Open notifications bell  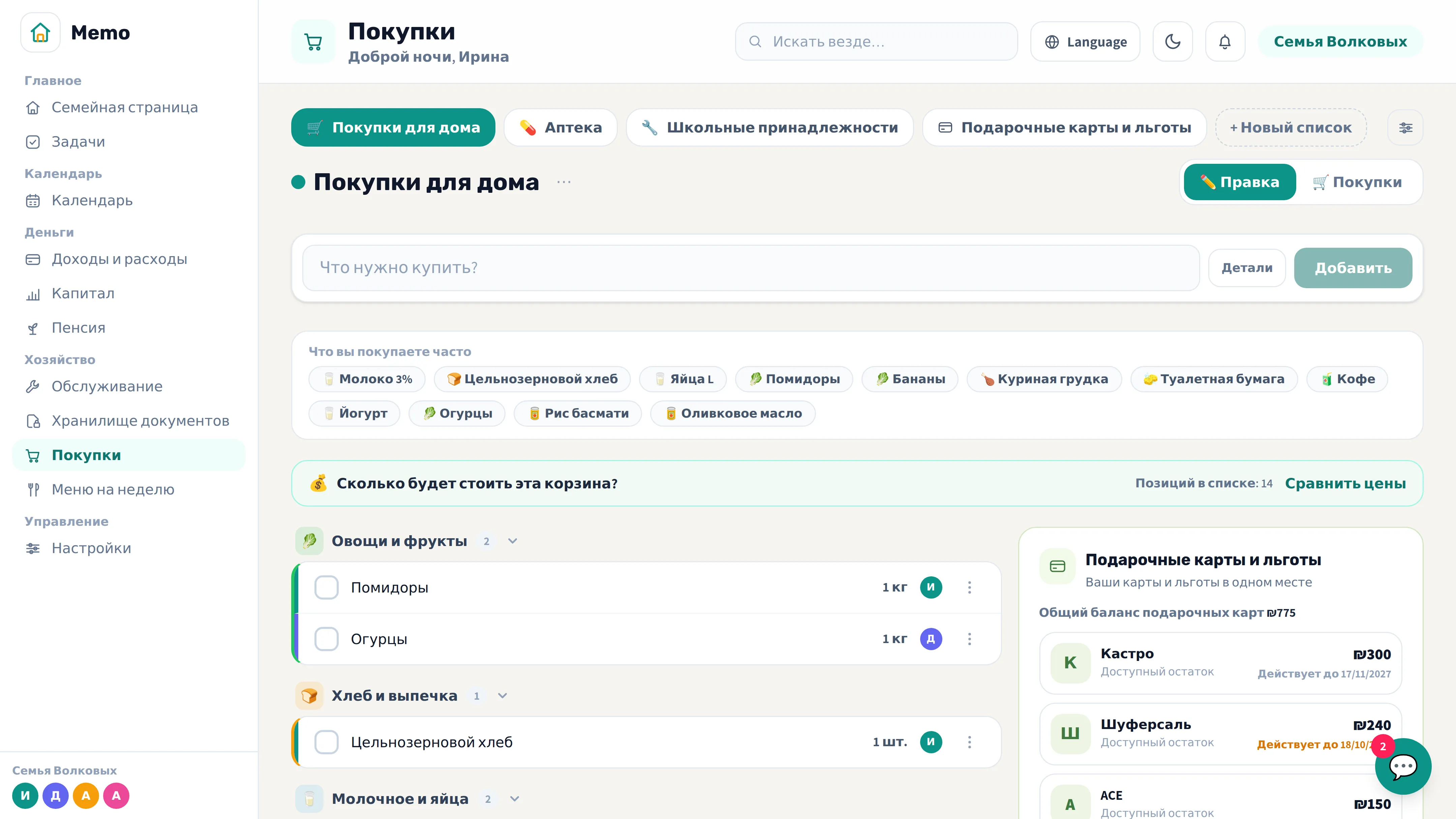tap(1225, 41)
